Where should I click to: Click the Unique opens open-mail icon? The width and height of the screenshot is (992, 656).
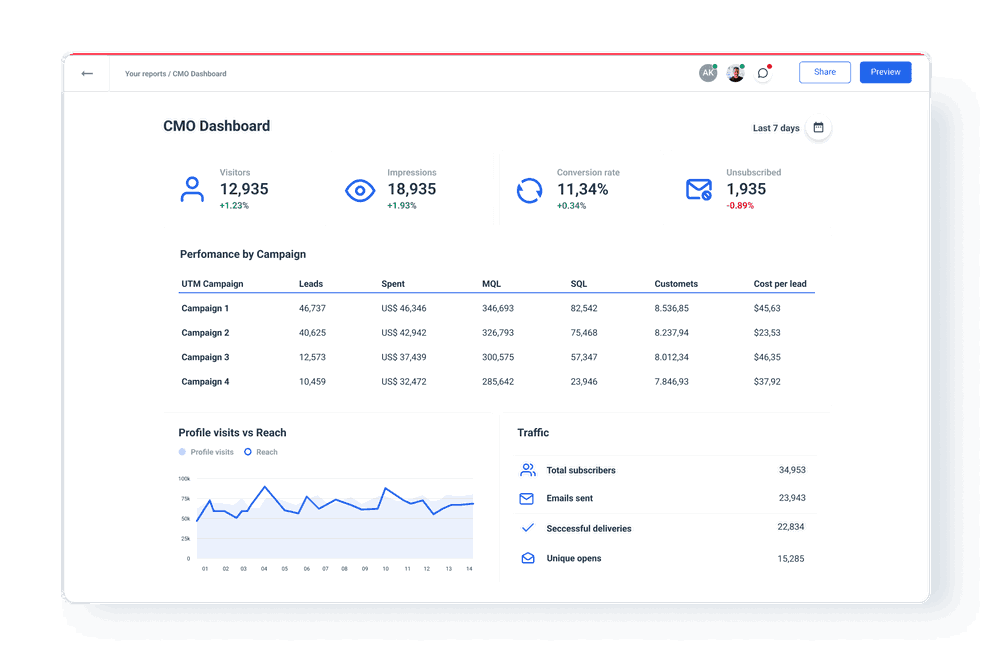coord(527,558)
